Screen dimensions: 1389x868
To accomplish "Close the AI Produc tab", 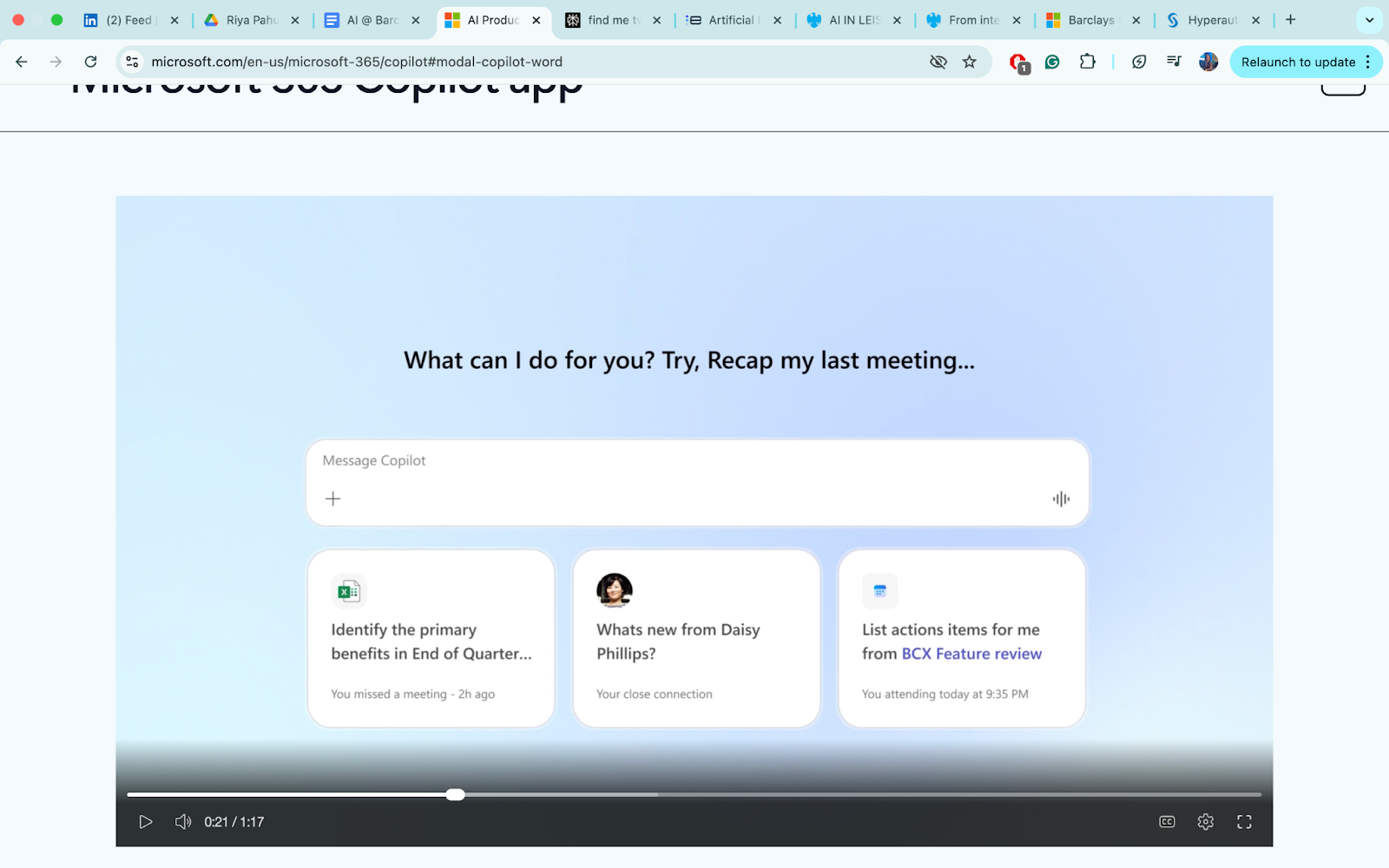I will pos(536,20).
